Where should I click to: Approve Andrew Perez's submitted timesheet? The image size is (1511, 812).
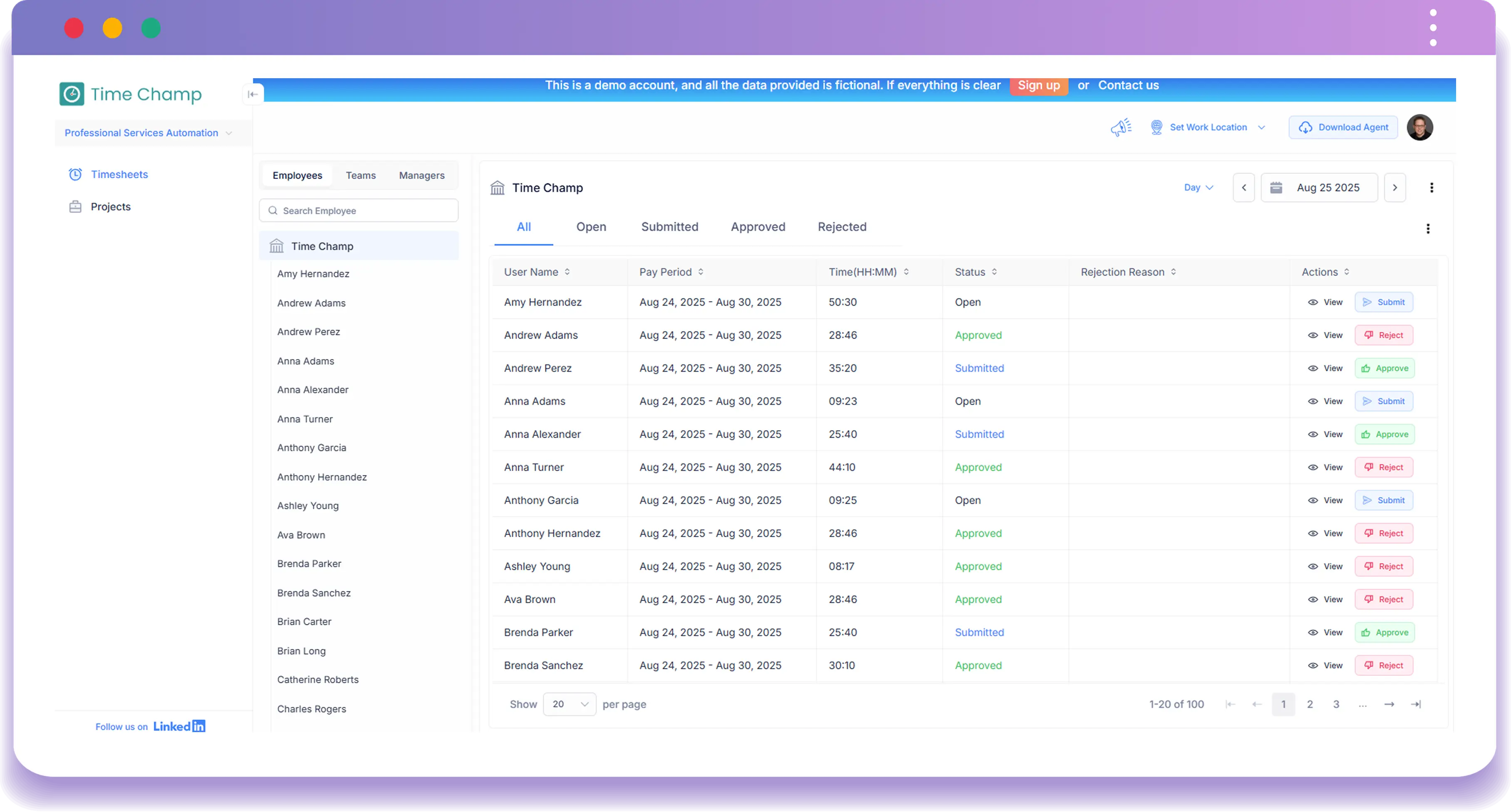pyautogui.click(x=1384, y=368)
